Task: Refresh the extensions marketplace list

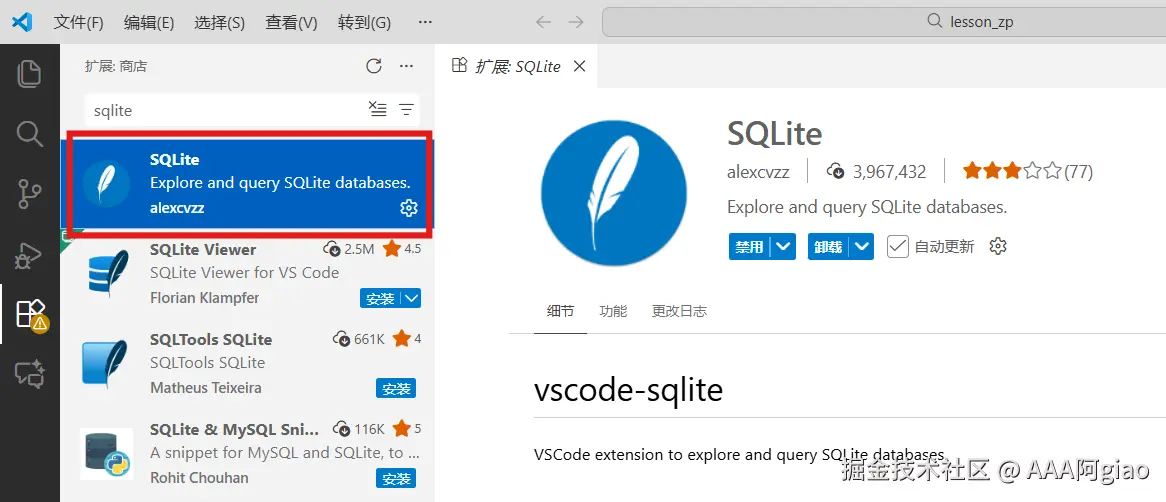Action: [x=374, y=66]
